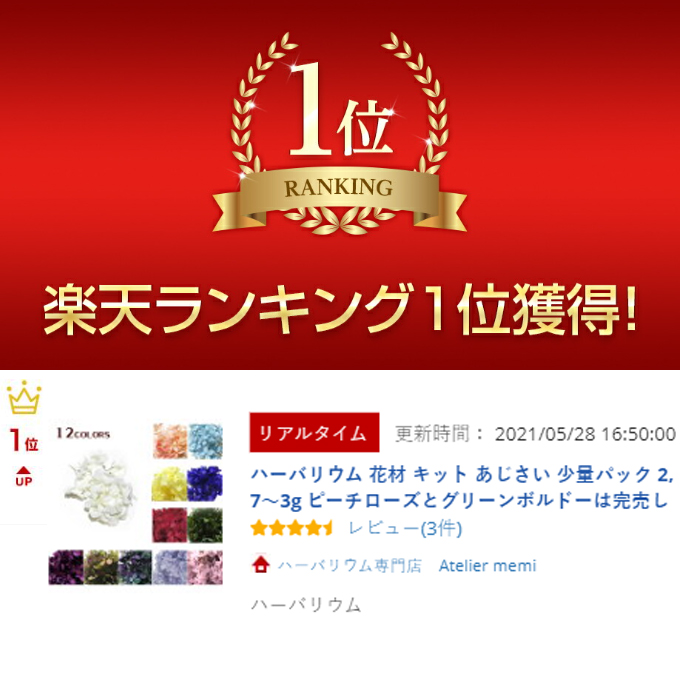Click the red UP arrow icon
This screenshot has height=680, width=680.
[23, 477]
